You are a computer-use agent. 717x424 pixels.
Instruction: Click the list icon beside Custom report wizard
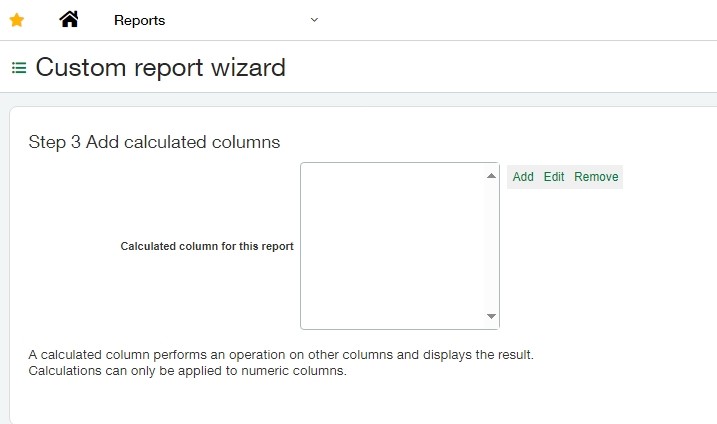point(18,68)
